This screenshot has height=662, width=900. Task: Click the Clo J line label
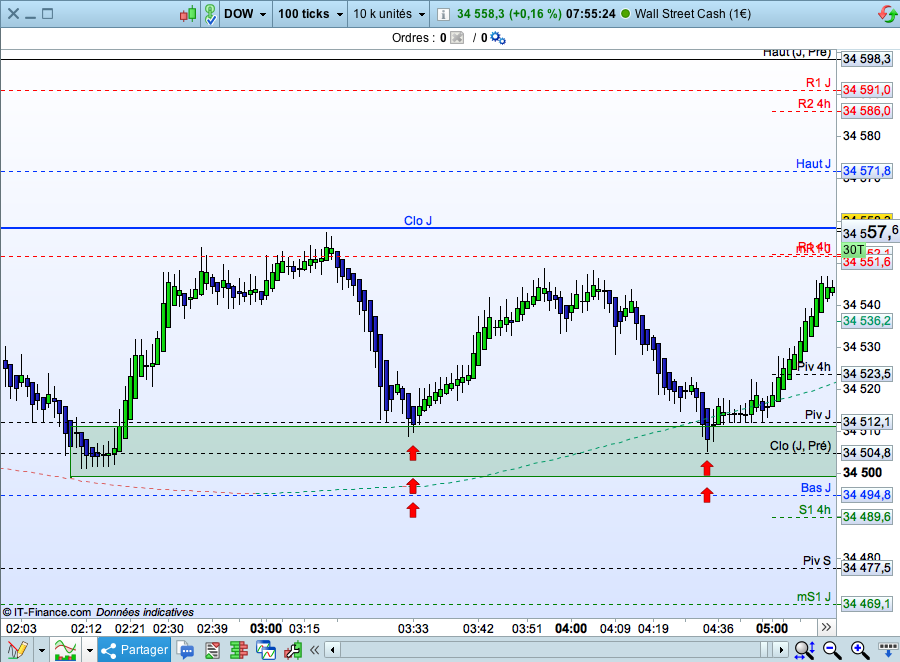[x=417, y=220]
